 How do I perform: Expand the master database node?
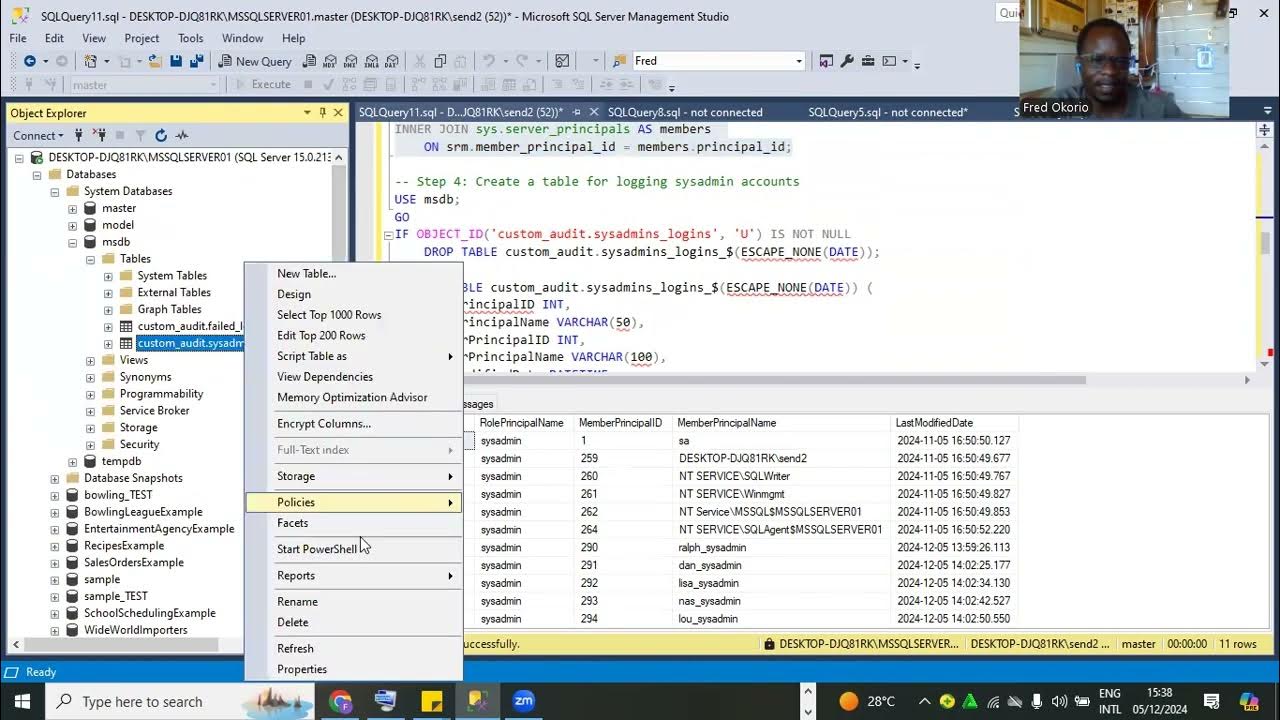(x=72, y=209)
